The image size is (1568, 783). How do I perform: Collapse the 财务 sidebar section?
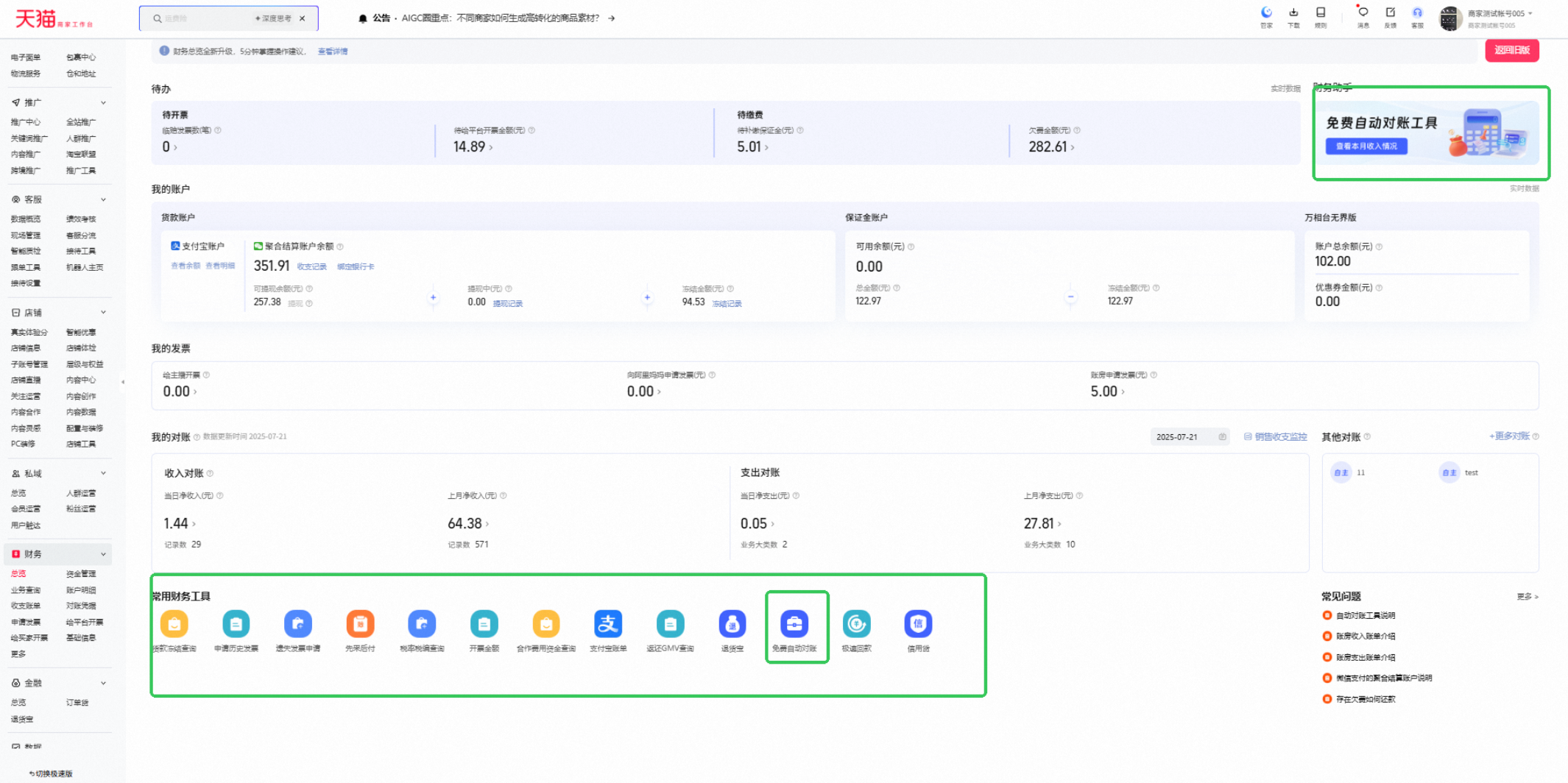tap(103, 554)
